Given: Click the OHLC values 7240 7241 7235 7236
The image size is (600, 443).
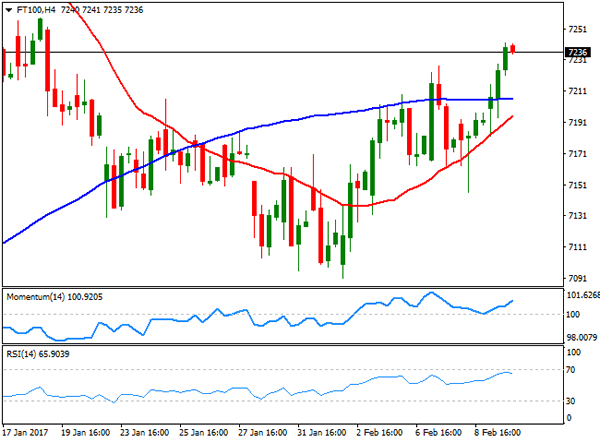Looking at the screenshot, I should [x=102, y=10].
